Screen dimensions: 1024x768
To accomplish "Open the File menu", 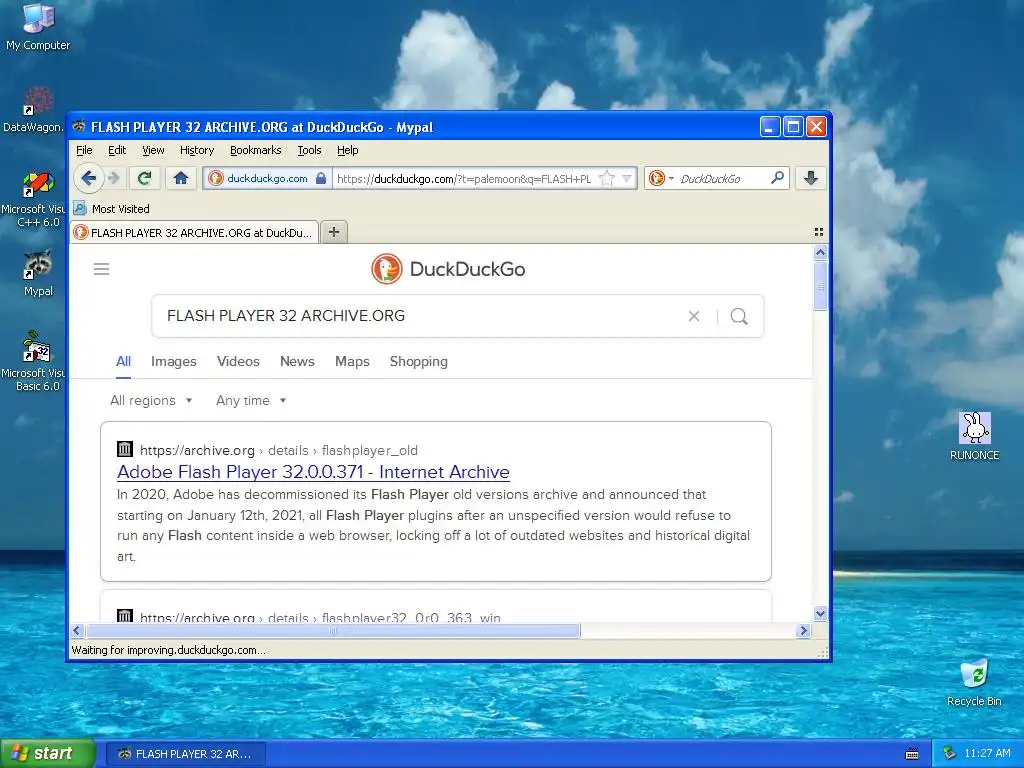I will click(84, 150).
